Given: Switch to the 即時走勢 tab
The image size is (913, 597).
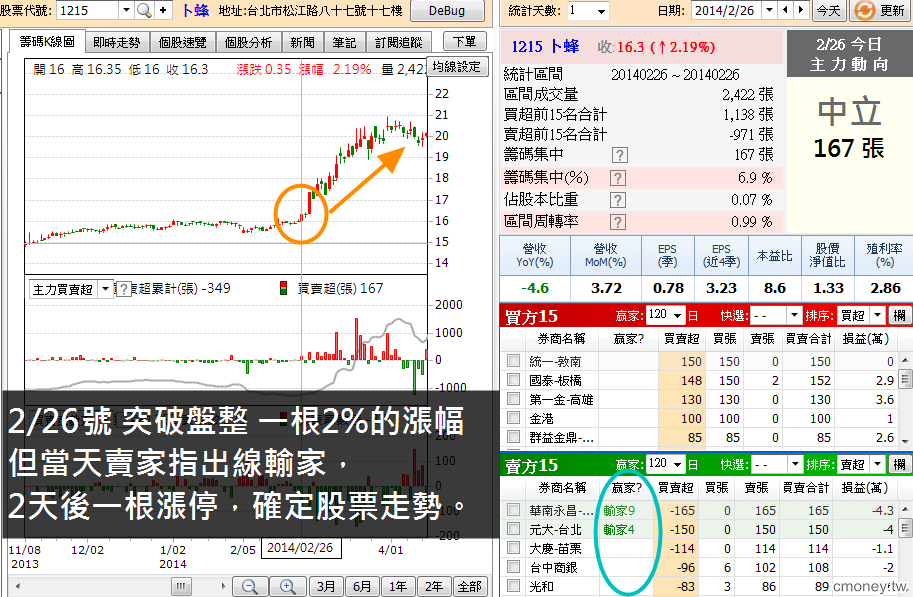Looking at the screenshot, I should click(x=116, y=43).
